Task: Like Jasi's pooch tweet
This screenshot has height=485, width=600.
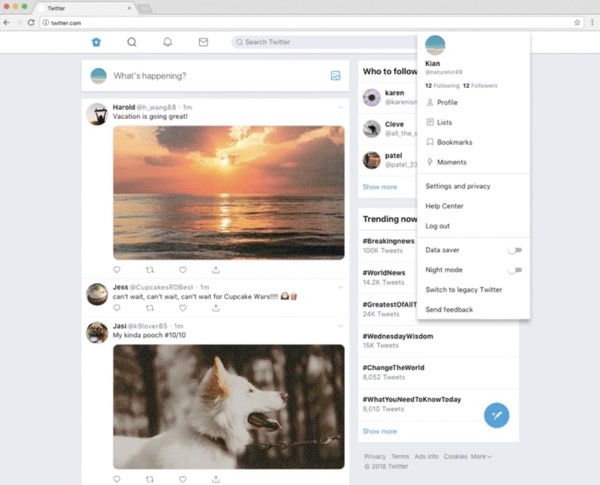Action: click(x=183, y=479)
